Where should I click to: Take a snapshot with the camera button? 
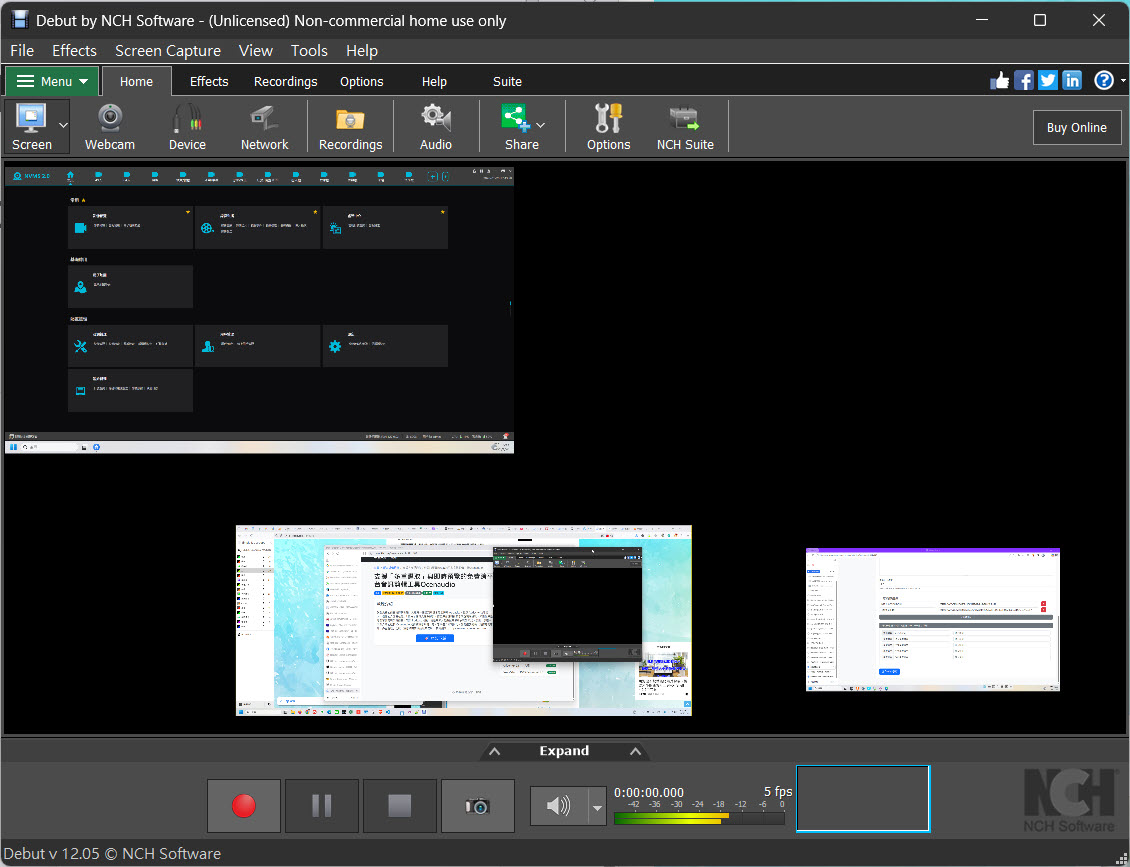pos(477,806)
